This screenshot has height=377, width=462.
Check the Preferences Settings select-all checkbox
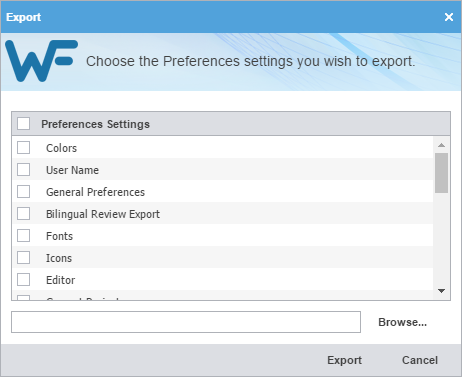point(24,123)
